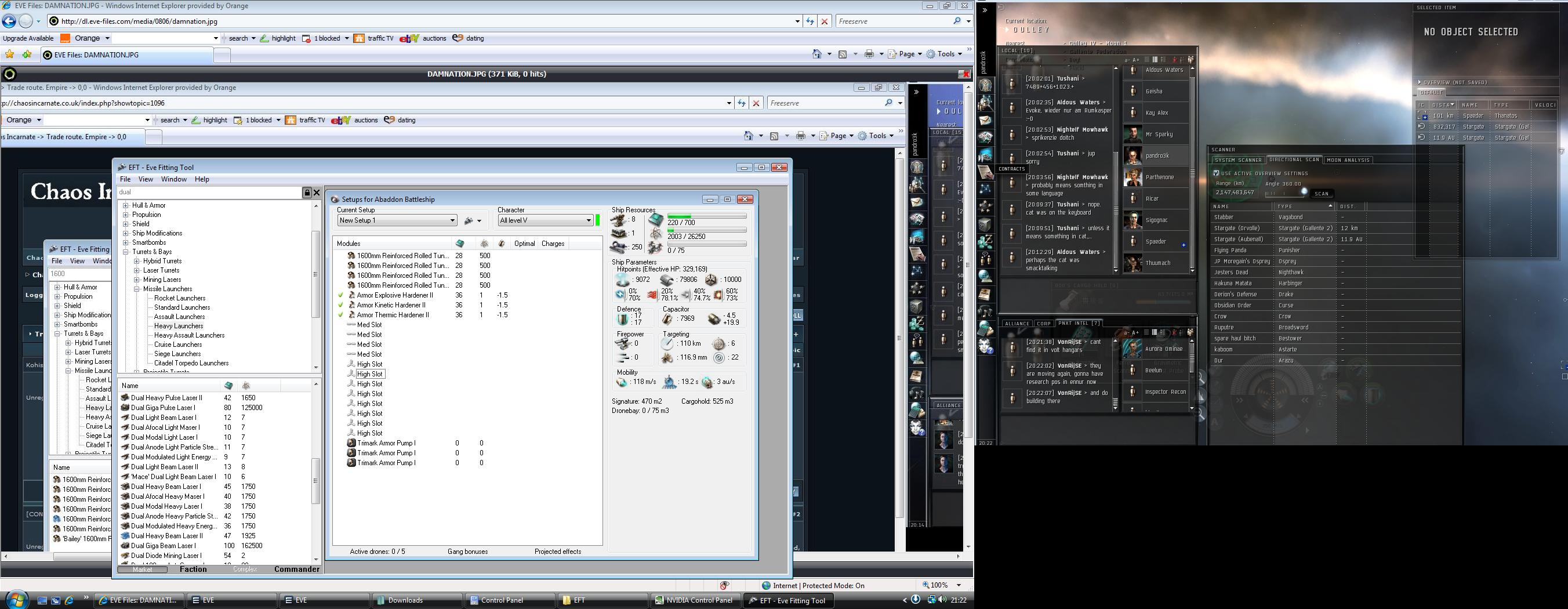1568x609 pixels.
Task: Select the Stabber row in scanner results
Action: [1335, 217]
